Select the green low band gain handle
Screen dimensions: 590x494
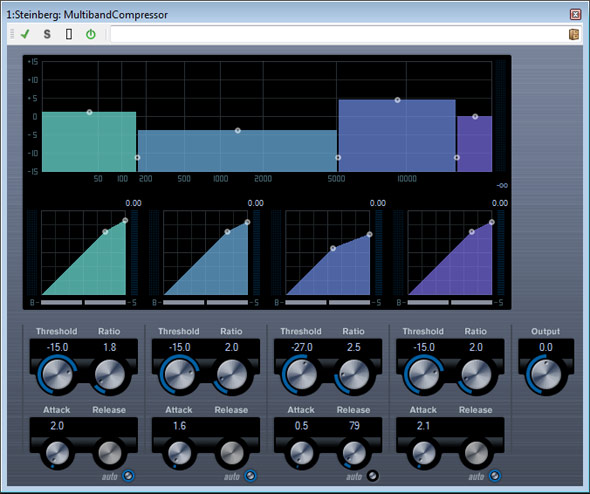tap(89, 112)
